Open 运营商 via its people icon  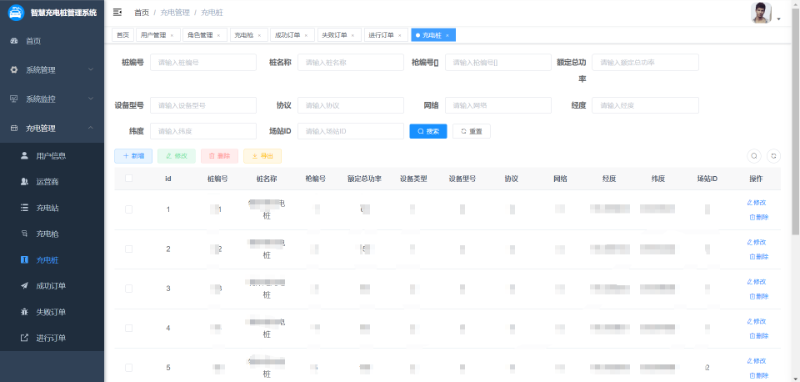(x=24, y=182)
